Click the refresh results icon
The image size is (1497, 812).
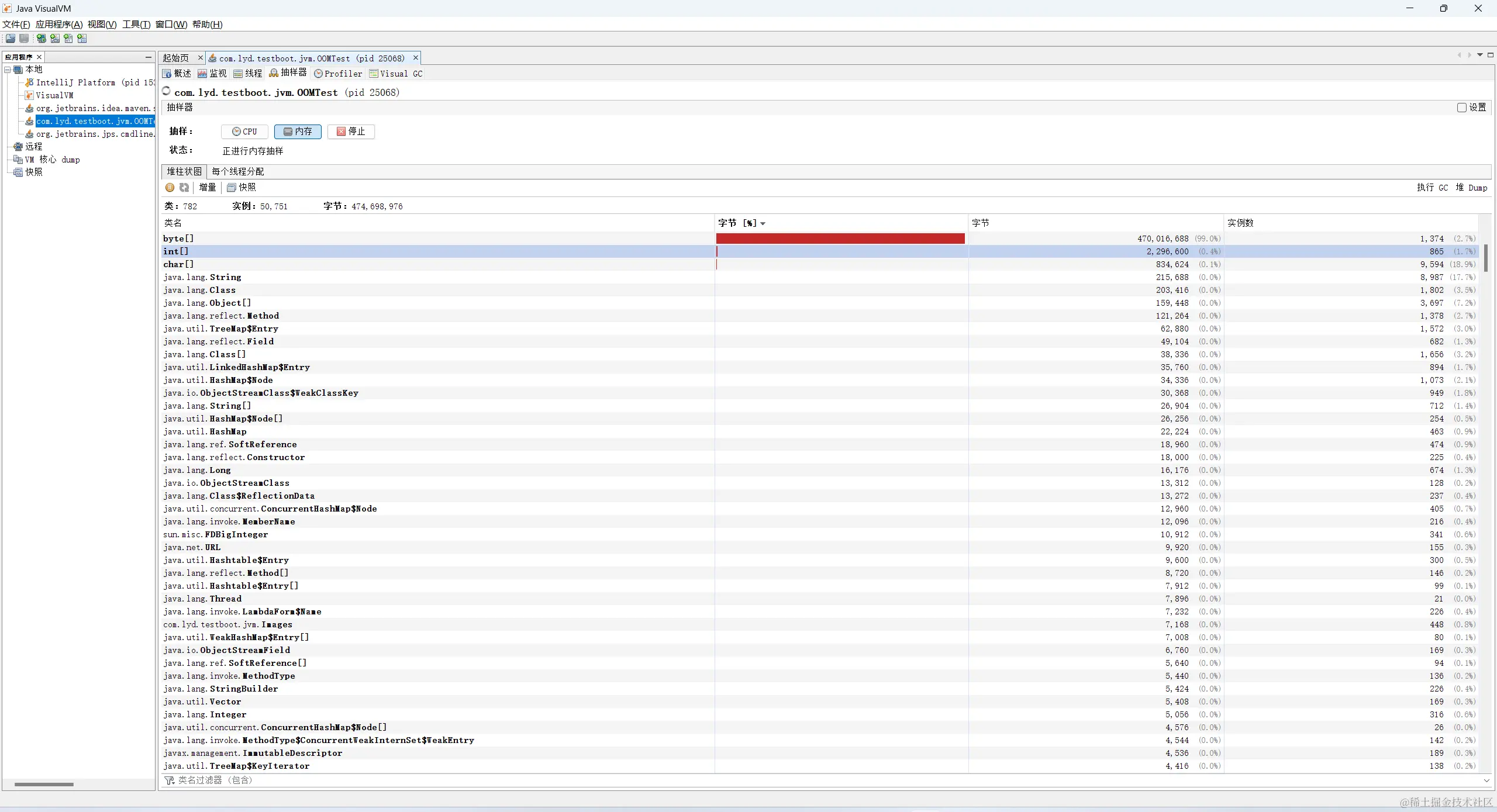point(184,188)
